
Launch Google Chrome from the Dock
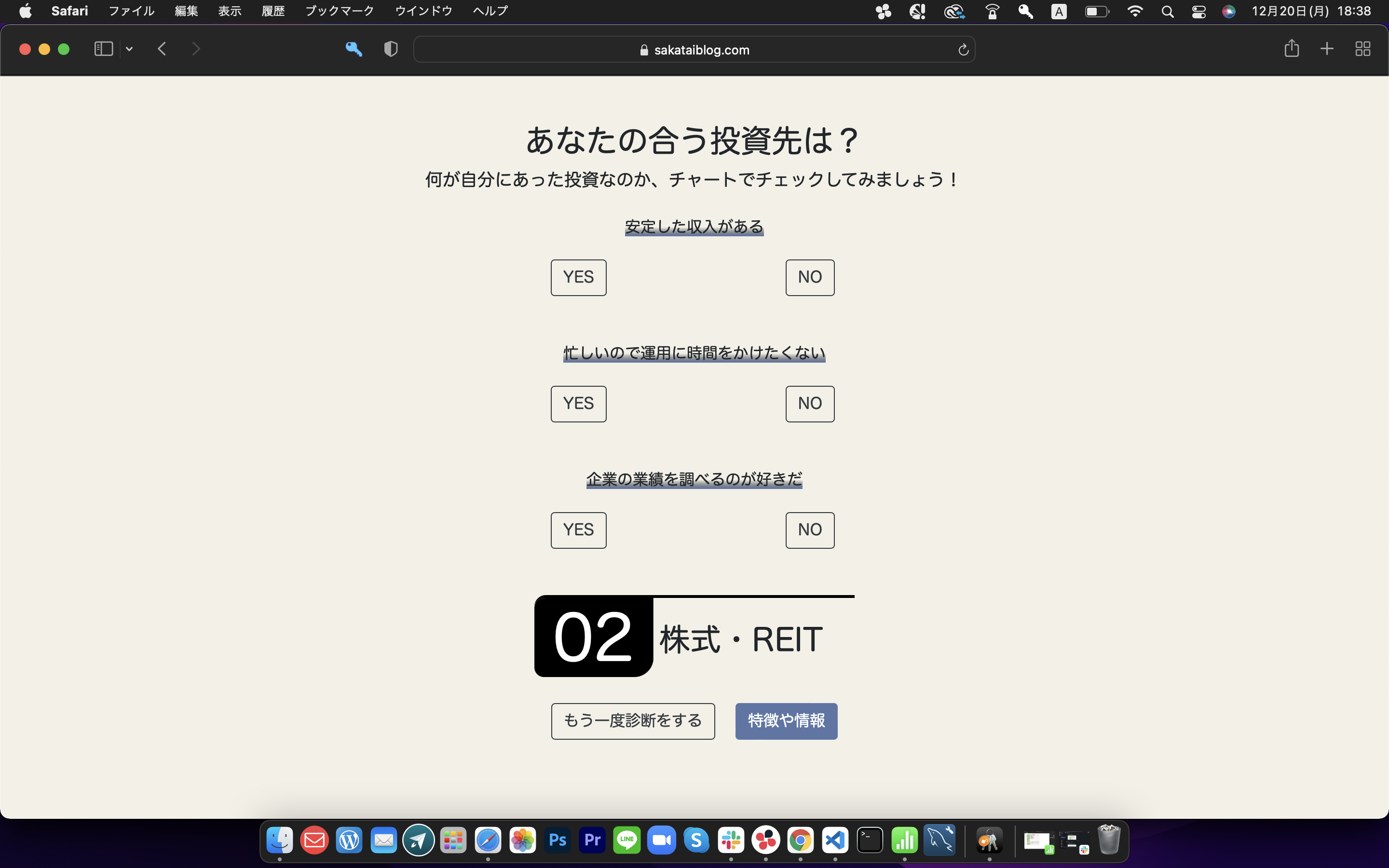[x=801, y=840]
